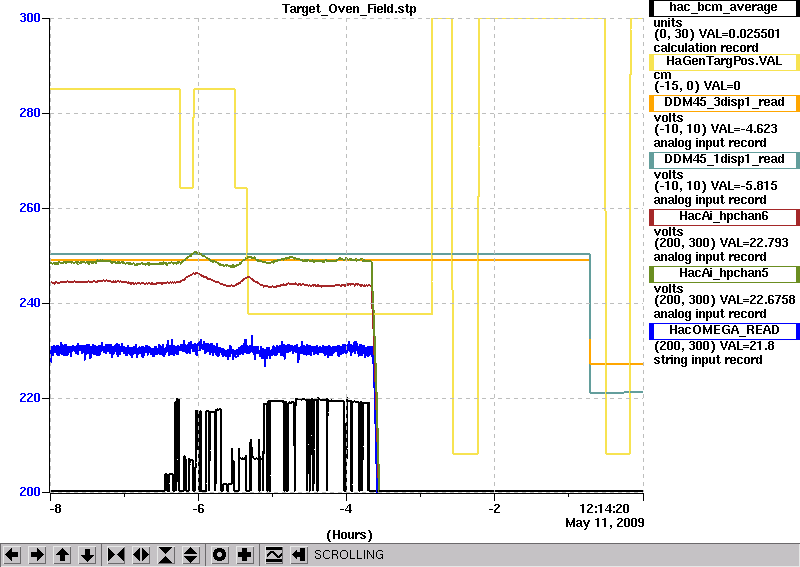
Task: Click the SCROLLING status label
Action: point(349,555)
